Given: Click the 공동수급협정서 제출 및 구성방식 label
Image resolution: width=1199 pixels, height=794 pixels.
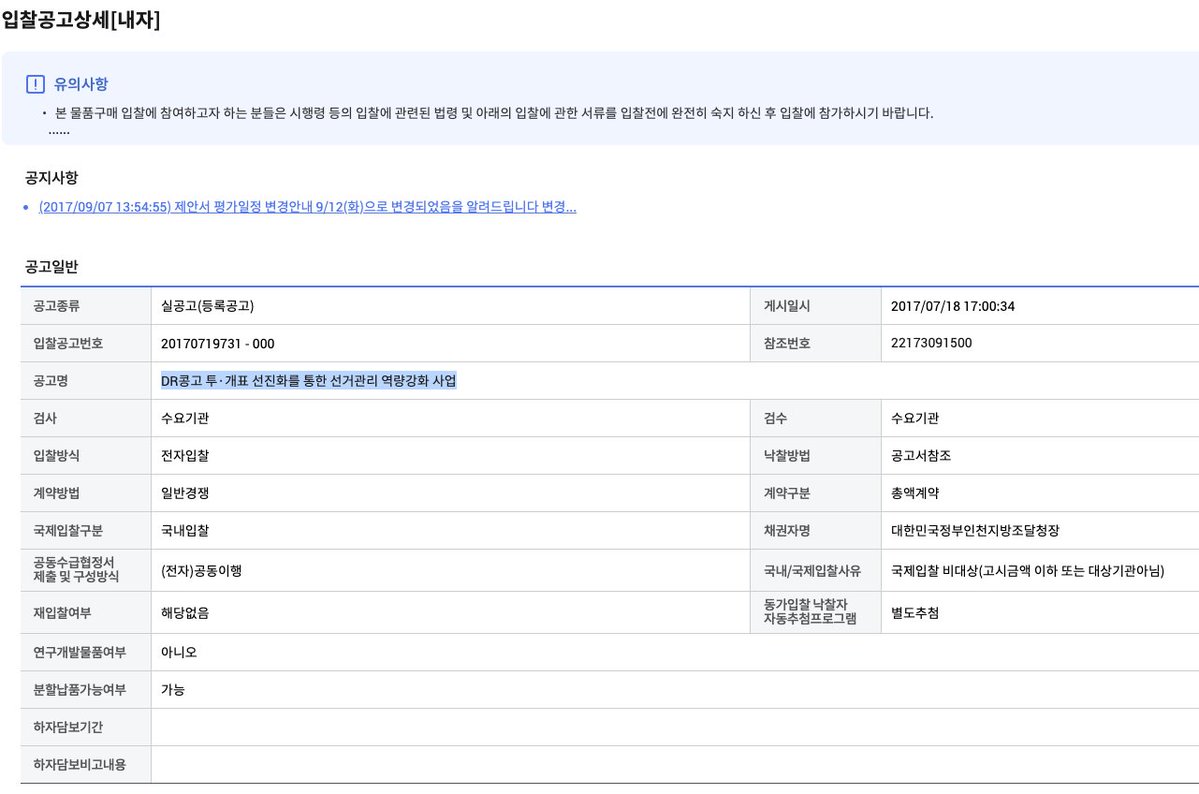Looking at the screenshot, I should tap(76, 569).
